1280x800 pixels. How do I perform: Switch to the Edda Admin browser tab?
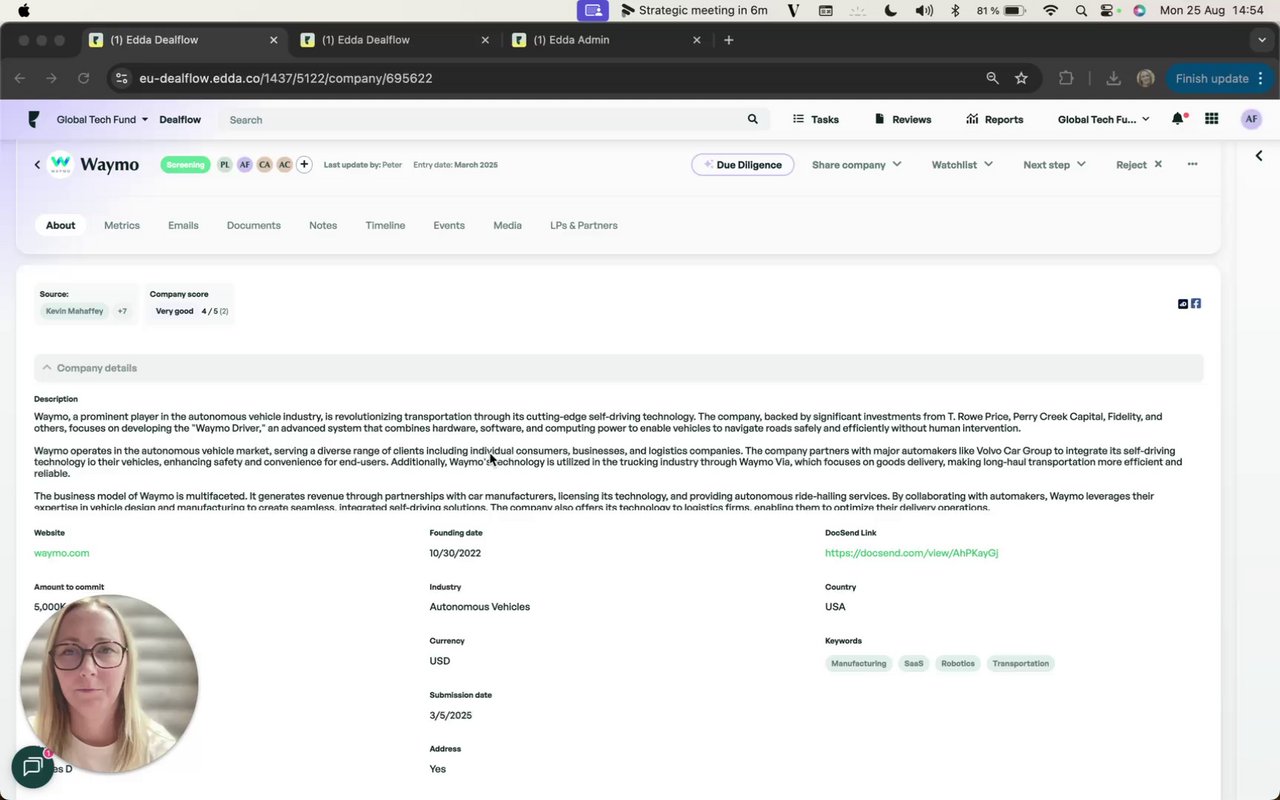[608, 40]
